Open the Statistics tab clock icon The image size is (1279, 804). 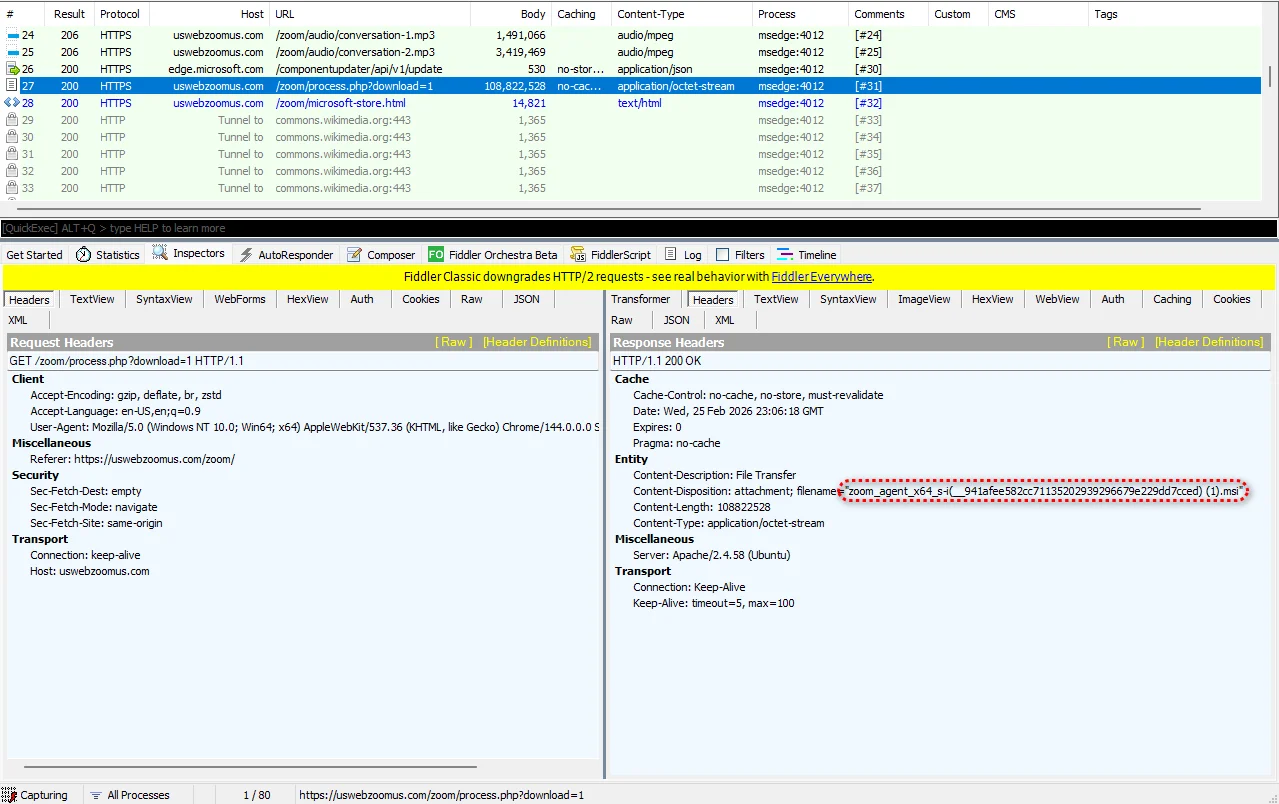tap(83, 255)
